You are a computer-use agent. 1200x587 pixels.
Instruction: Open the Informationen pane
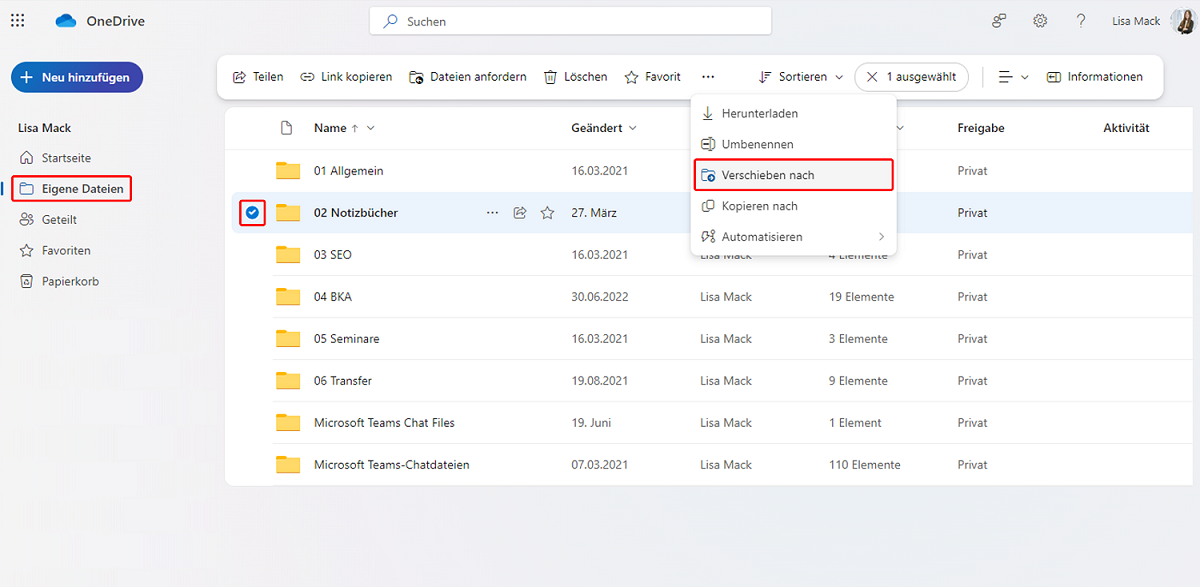pyautogui.click(x=1094, y=77)
